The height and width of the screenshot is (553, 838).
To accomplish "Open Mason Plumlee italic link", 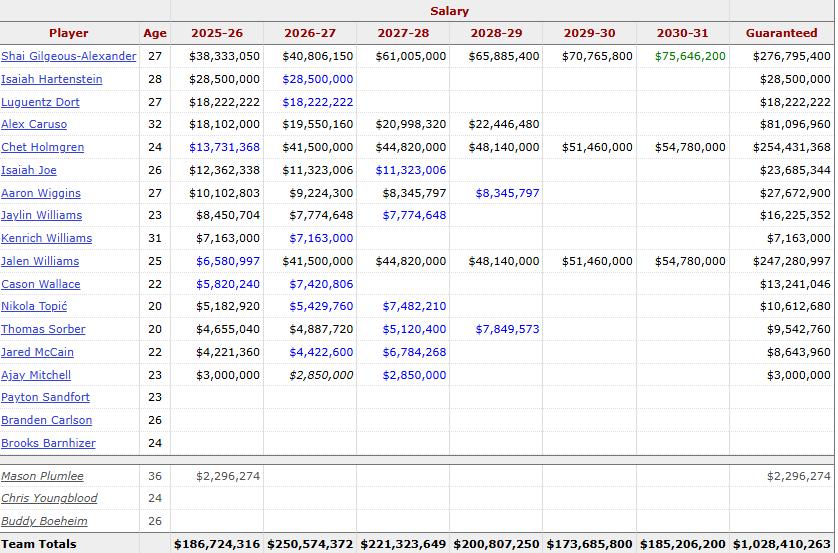I will [x=42, y=476].
